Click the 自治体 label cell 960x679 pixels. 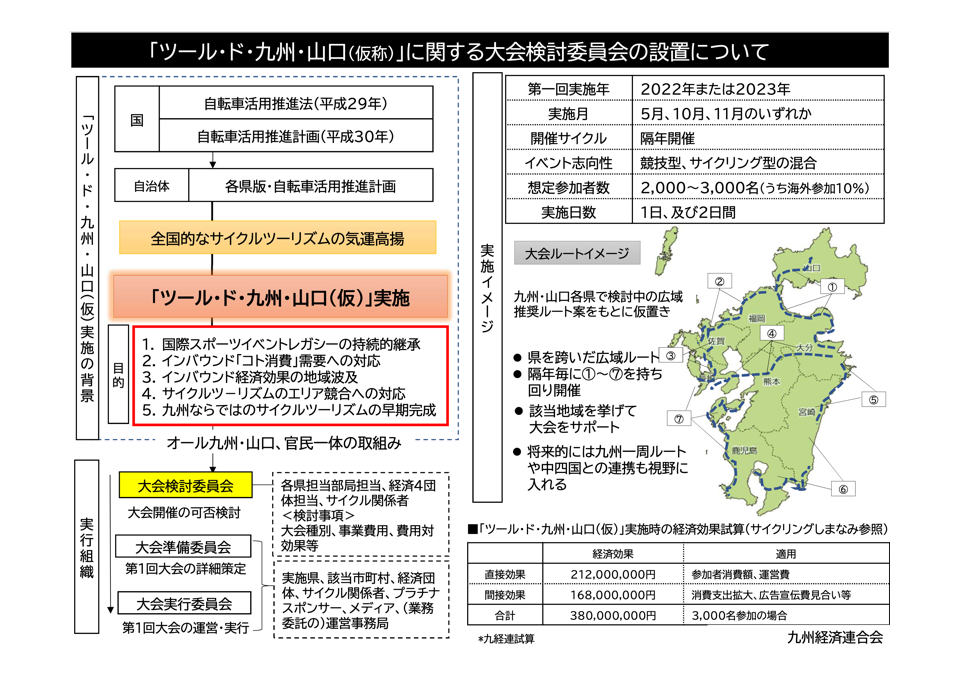(152, 186)
